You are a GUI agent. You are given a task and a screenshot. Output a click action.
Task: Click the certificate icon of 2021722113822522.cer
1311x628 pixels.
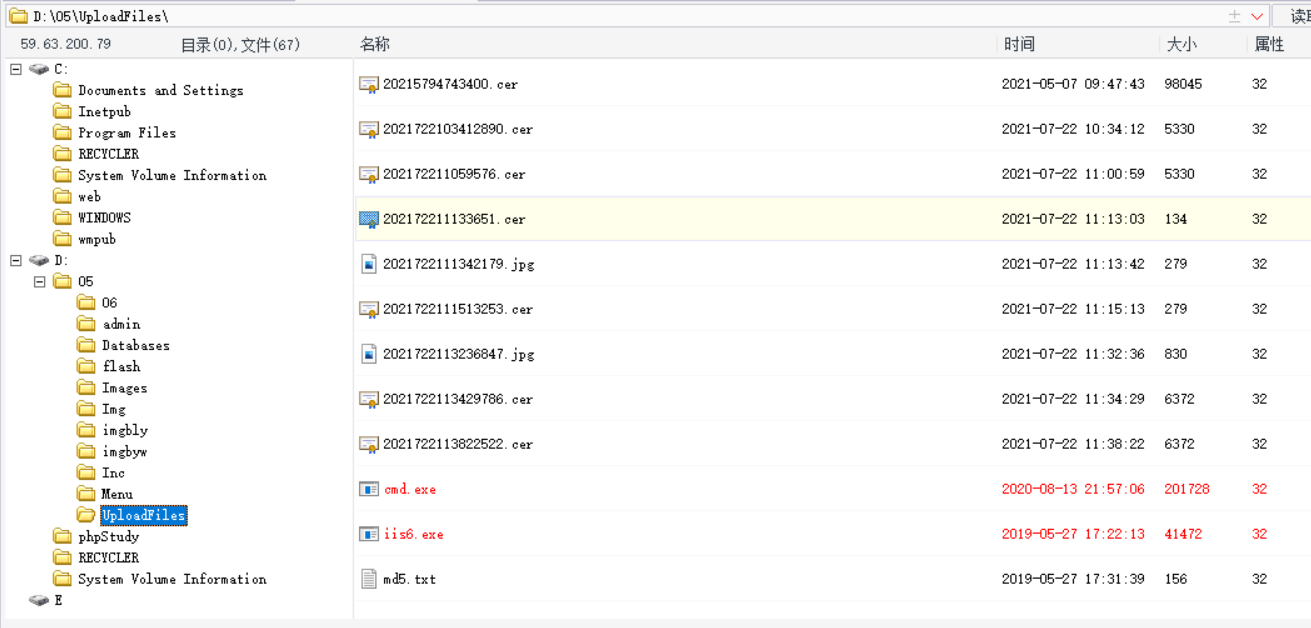369,444
